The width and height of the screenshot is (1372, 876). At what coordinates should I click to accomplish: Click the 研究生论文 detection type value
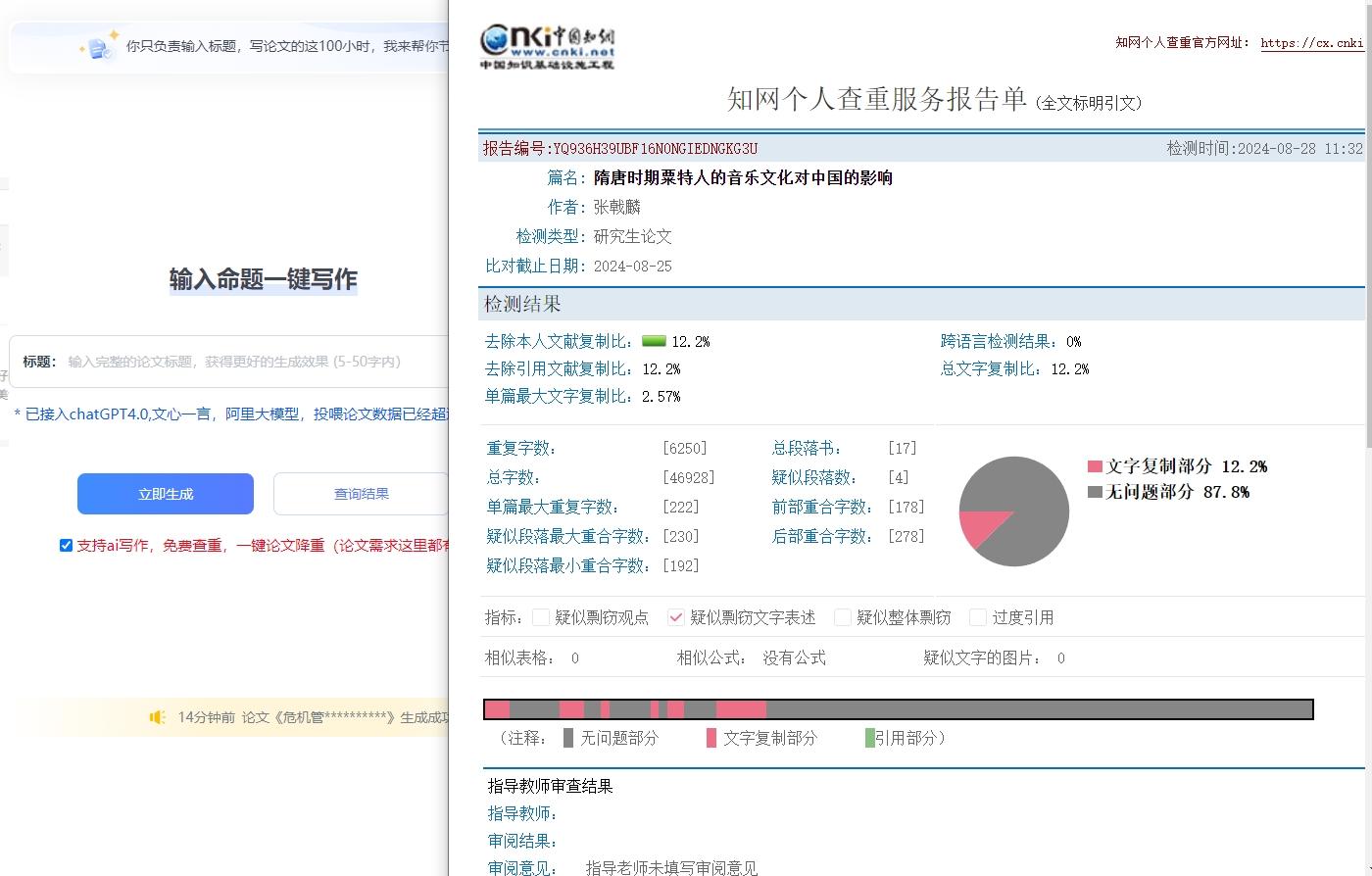pyautogui.click(x=633, y=236)
